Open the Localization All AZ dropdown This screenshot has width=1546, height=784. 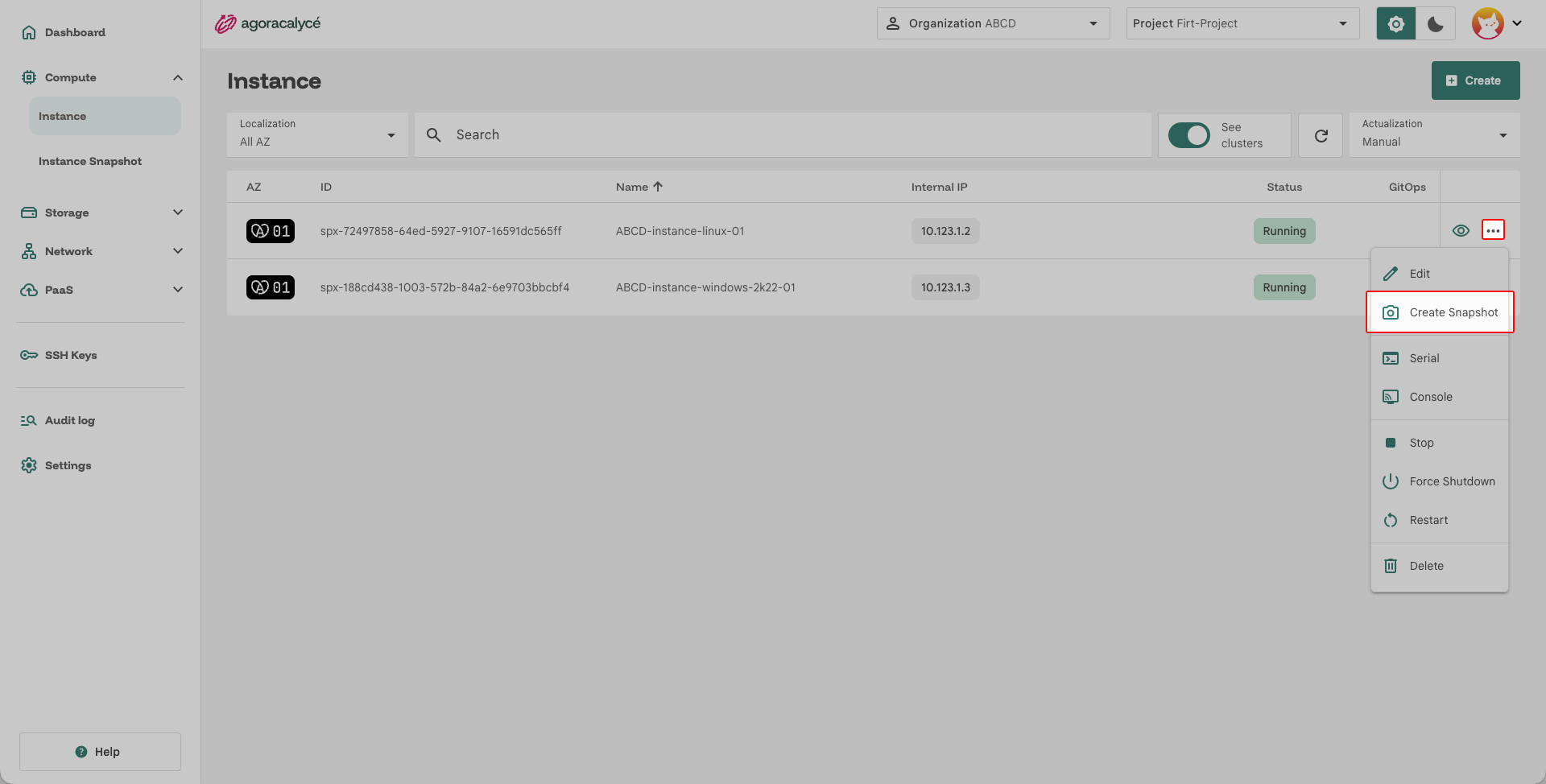point(317,135)
